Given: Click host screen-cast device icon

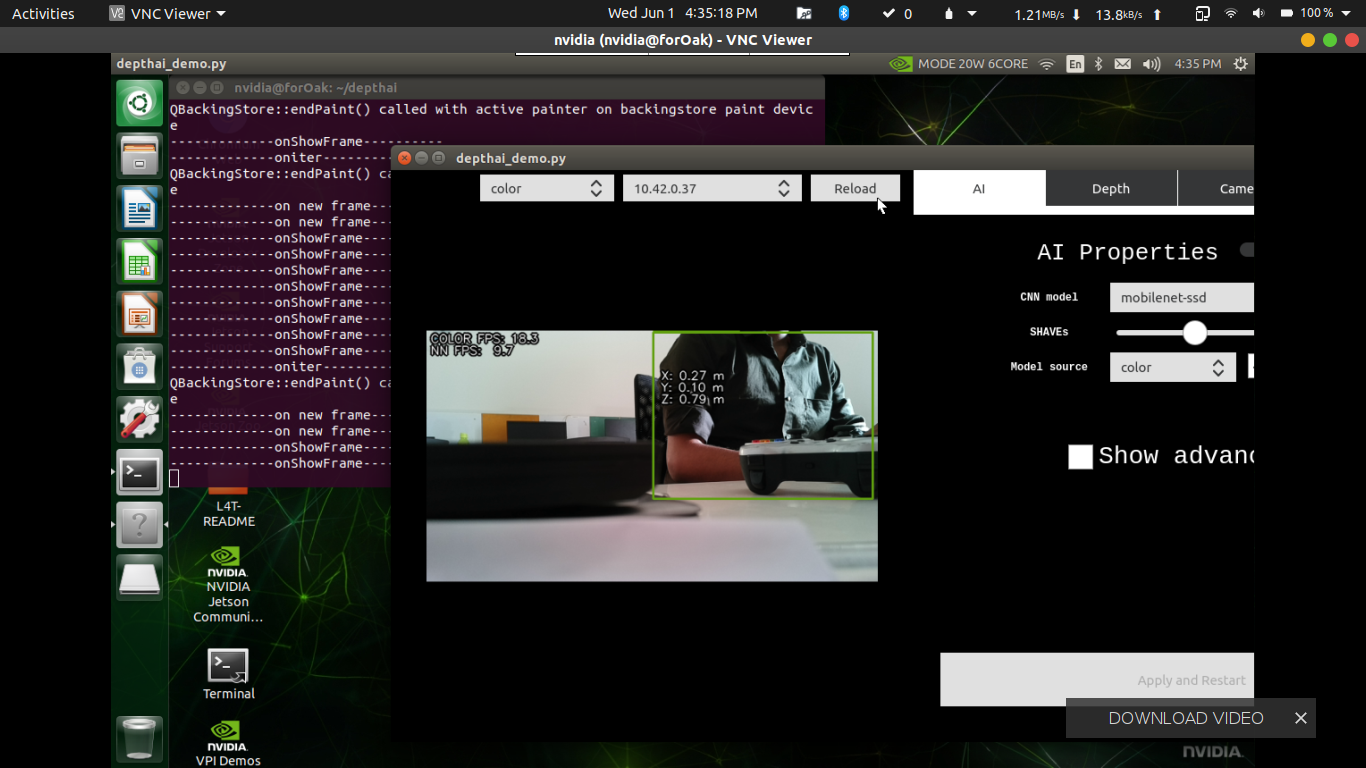Looking at the screenshot, I should coord(1202,13).
